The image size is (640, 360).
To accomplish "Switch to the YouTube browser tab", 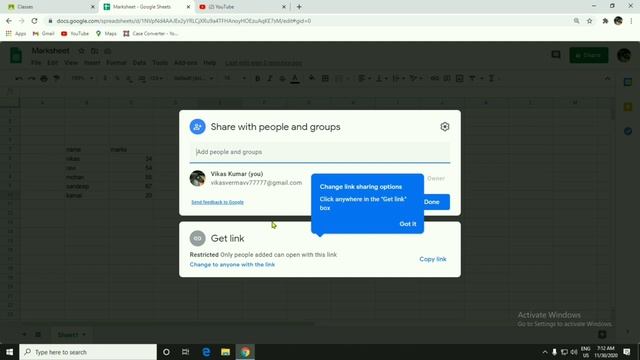I will (242, 7).
